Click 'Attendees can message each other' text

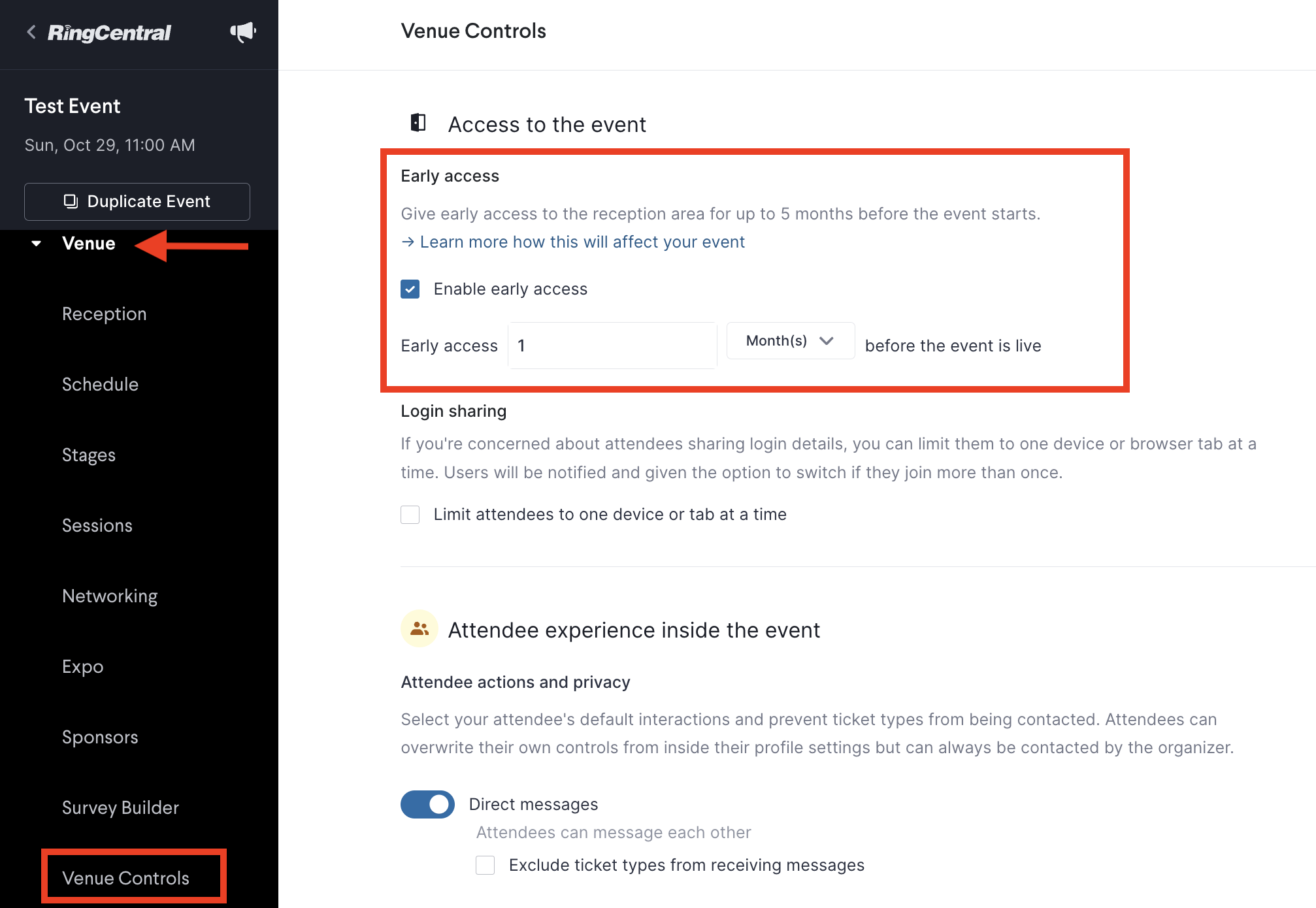pyautogui.click(x=614, y=832)
